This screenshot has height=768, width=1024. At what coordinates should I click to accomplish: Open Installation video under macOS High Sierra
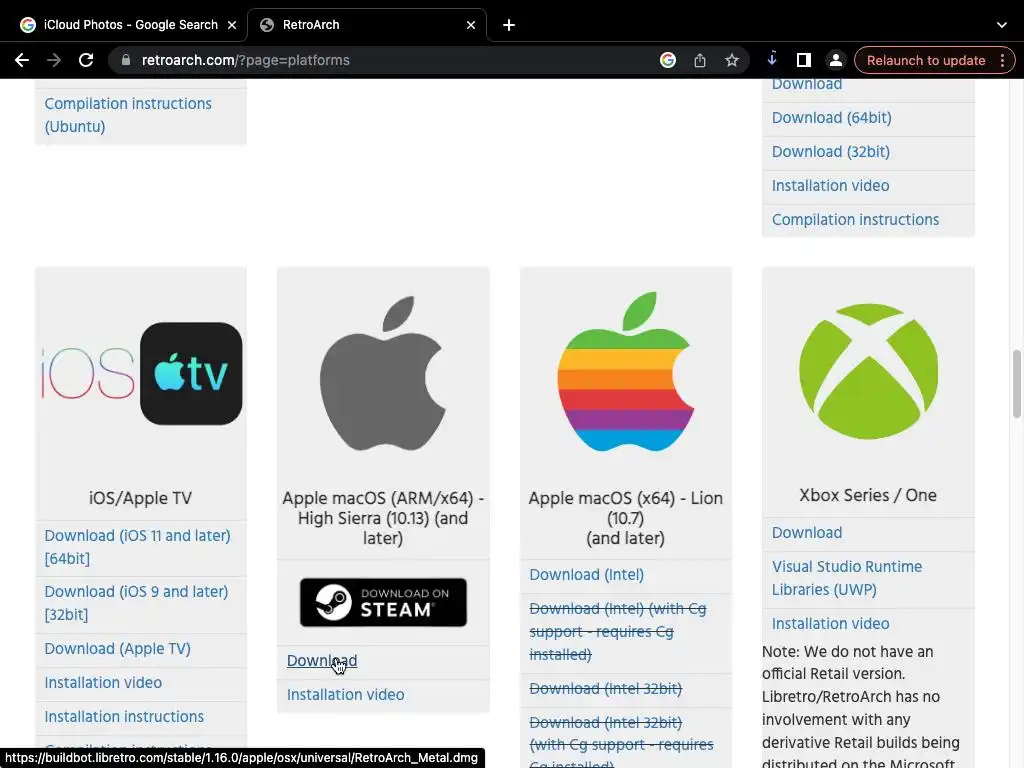click(x=345, y=695)
